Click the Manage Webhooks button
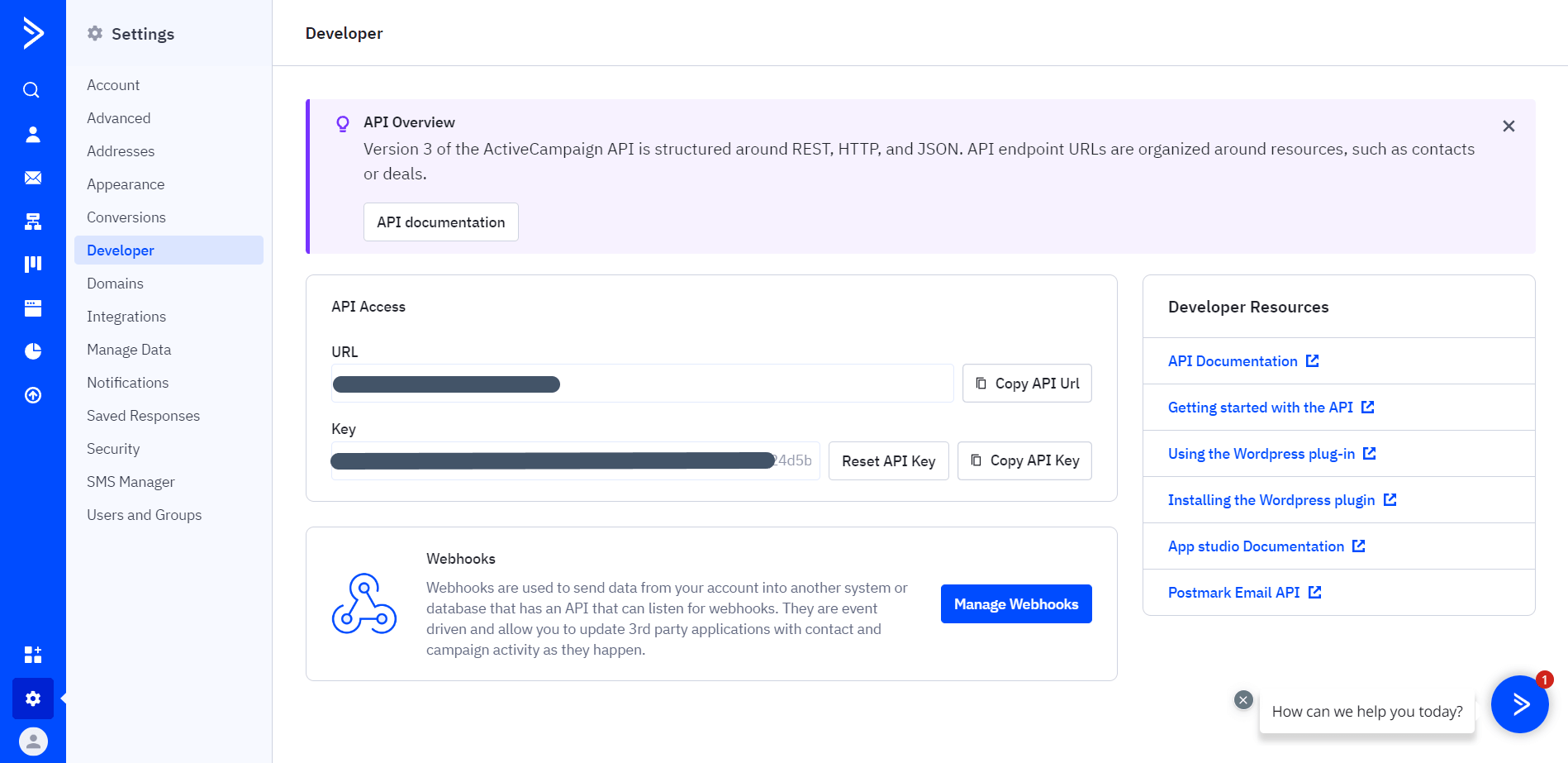Screen dimensions: 1568x763 (x=1015, y=604)
